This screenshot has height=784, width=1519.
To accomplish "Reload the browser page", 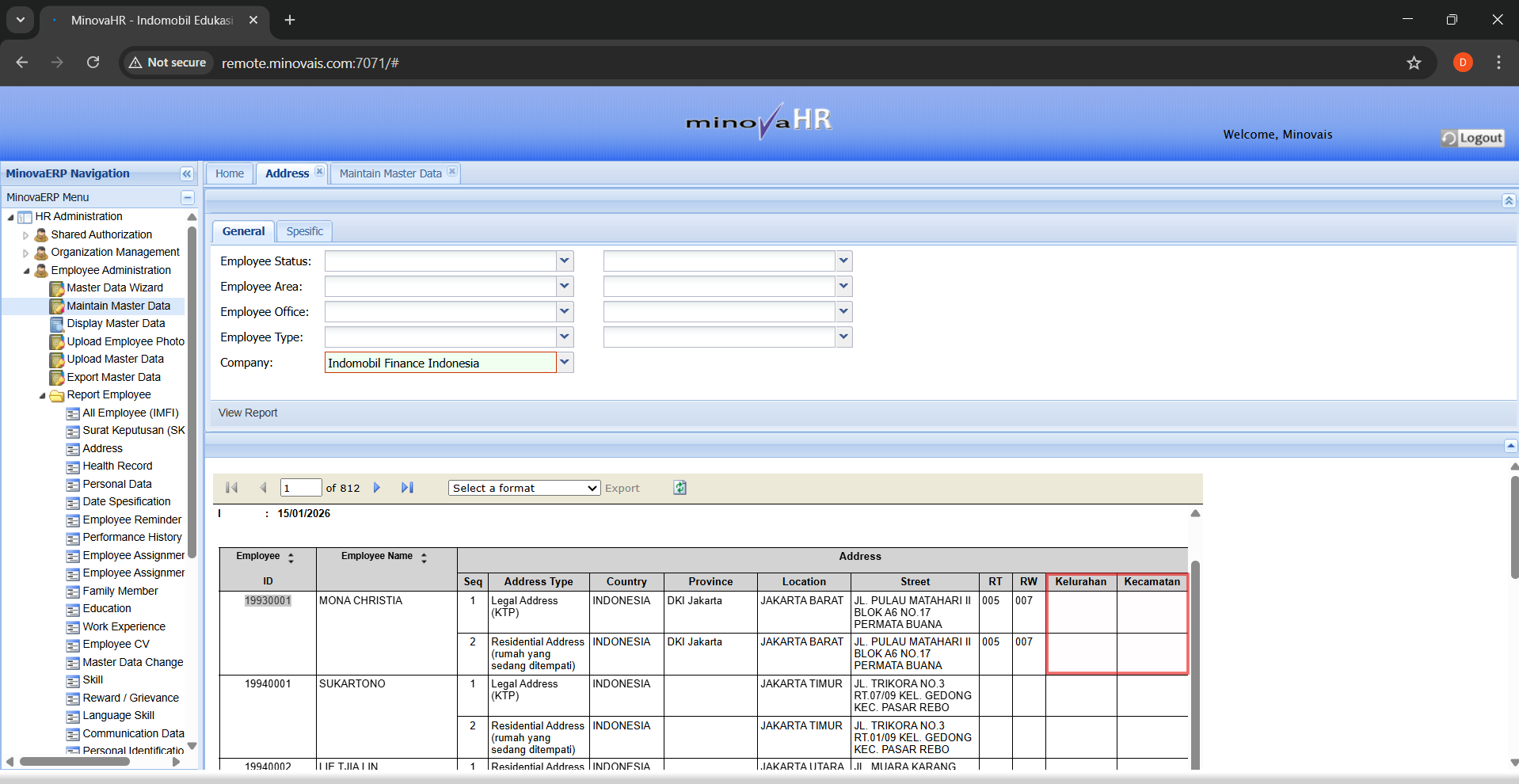I will (x=93, y=63).
